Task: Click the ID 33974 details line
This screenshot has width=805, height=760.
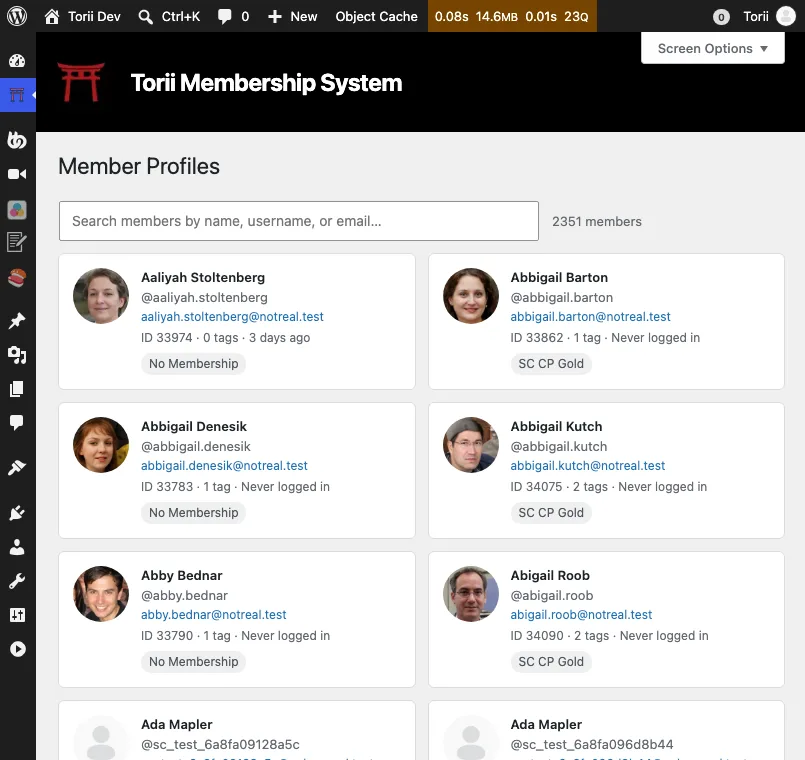Action: pos(225,337)
